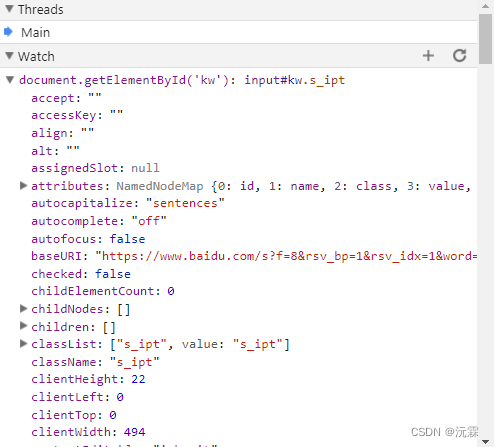Select className "s_ipt" row
This screenshot has width=494, height=447.
tap(95, 362)
